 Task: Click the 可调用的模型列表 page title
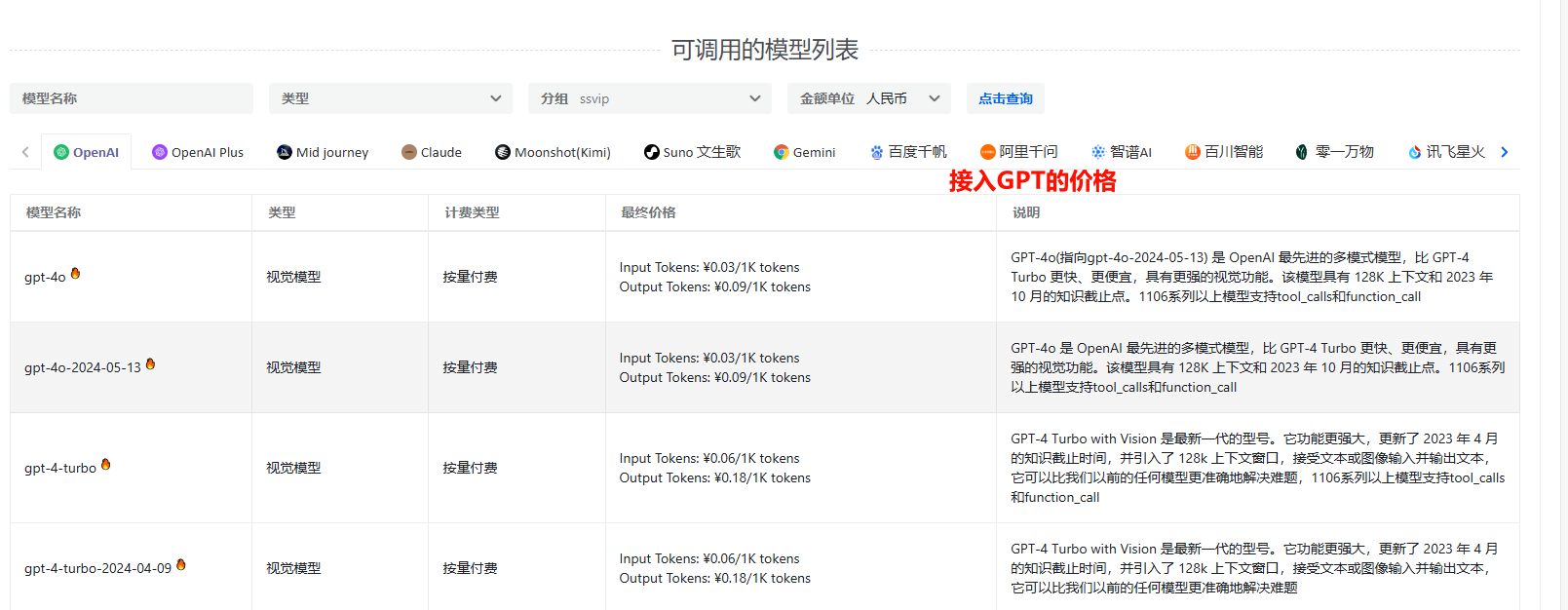765,50
